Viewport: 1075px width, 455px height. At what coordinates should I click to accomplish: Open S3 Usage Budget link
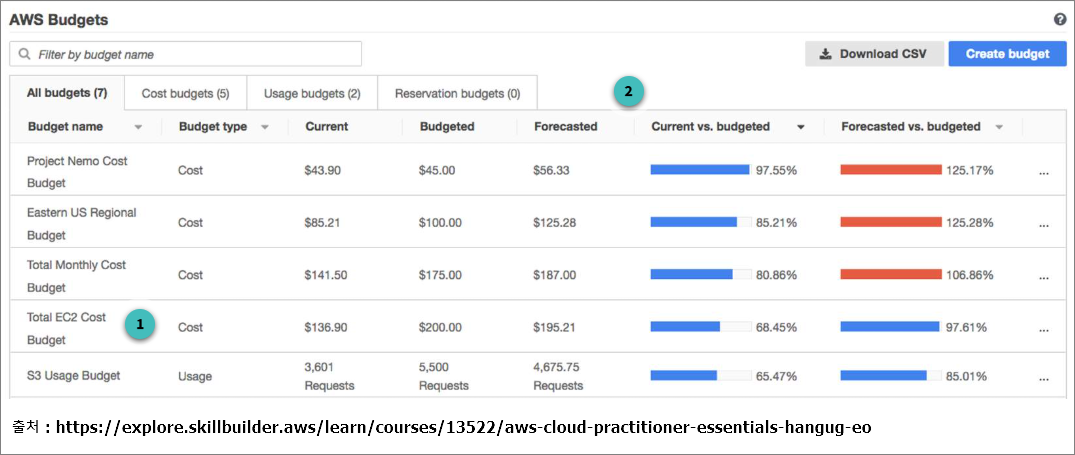click(73, 376)
